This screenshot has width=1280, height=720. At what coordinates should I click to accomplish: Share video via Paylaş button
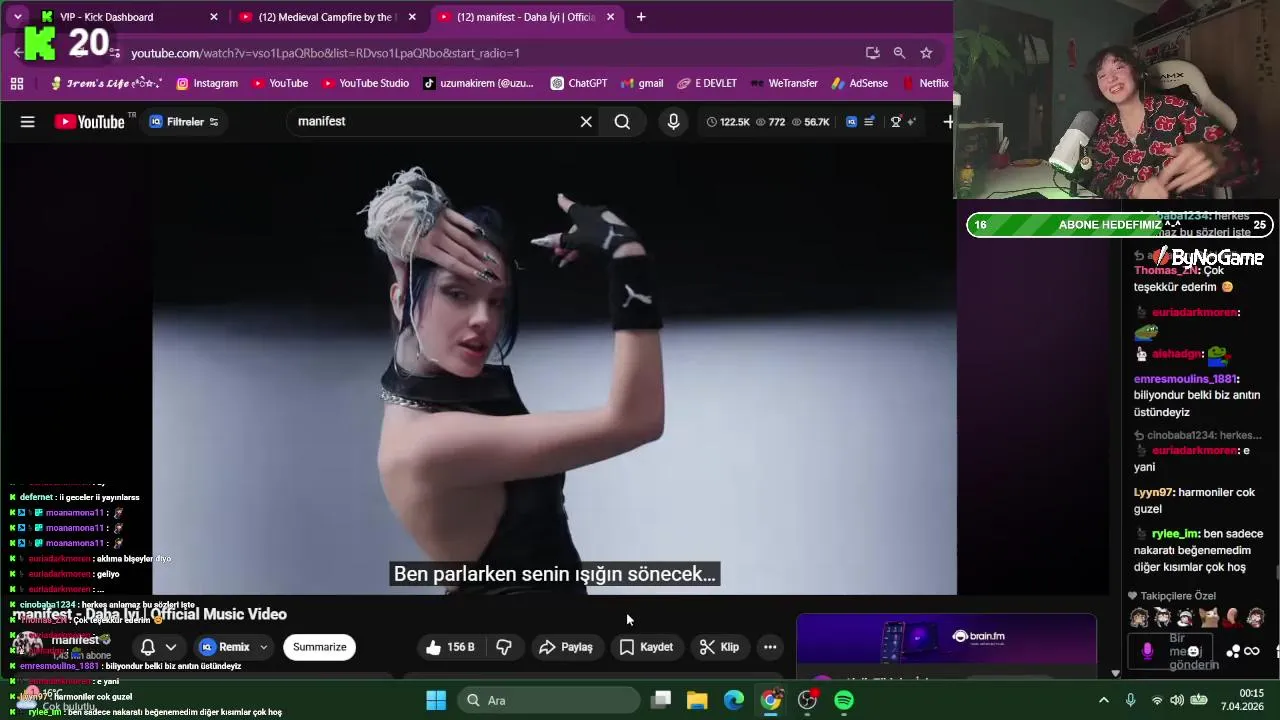click(566, 647)
